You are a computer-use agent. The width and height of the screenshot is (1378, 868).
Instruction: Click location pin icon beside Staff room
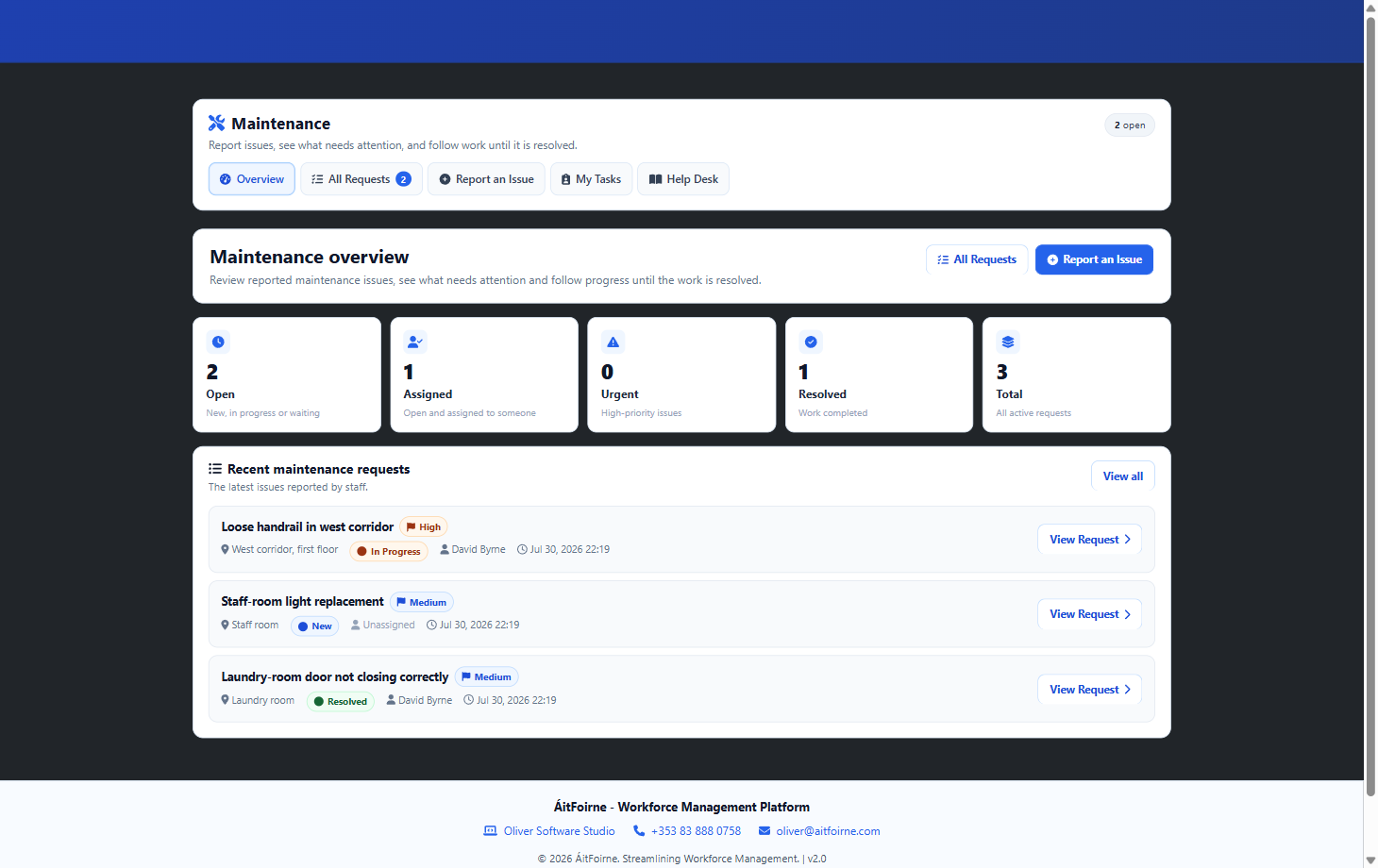coord(225,625)
